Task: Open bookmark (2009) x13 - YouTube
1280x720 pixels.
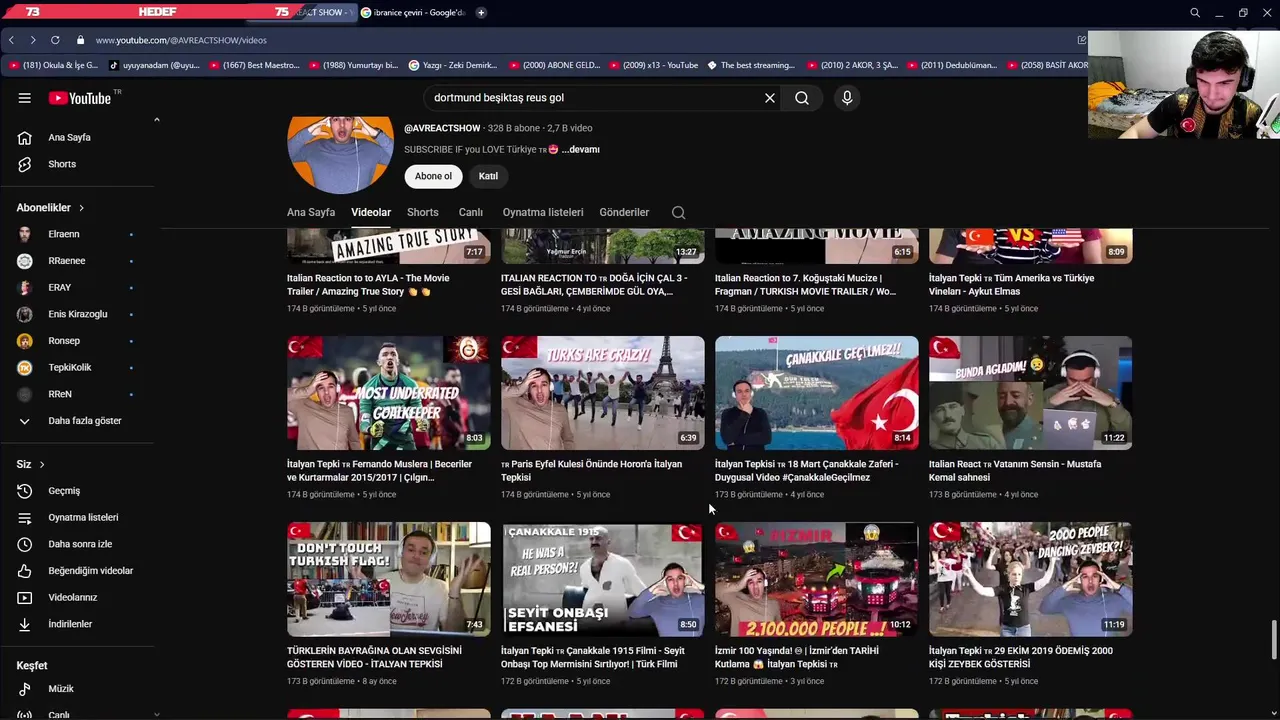Action: pos(652,65)
